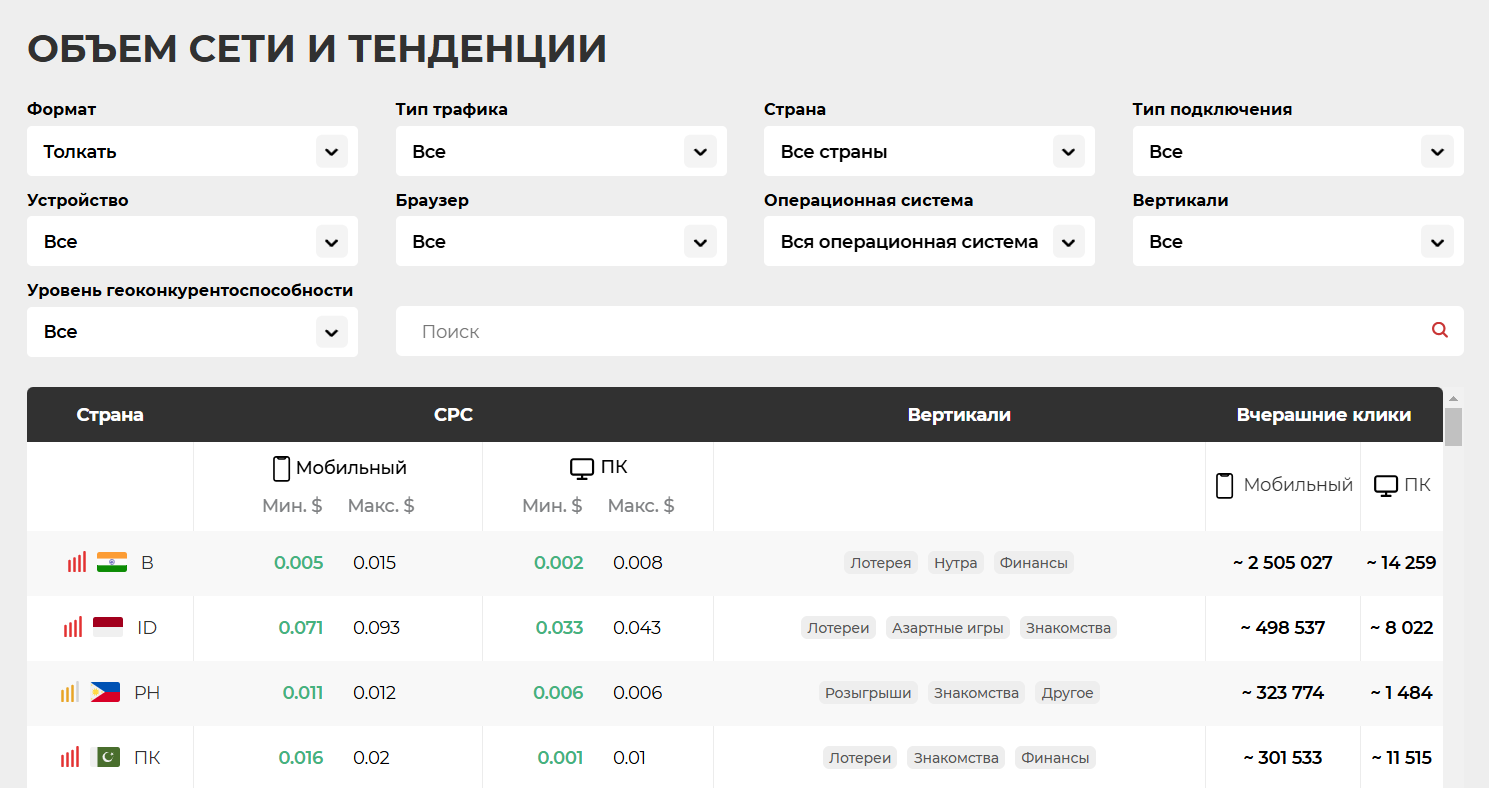Expand the Страна dropdown

click(929, 152)
